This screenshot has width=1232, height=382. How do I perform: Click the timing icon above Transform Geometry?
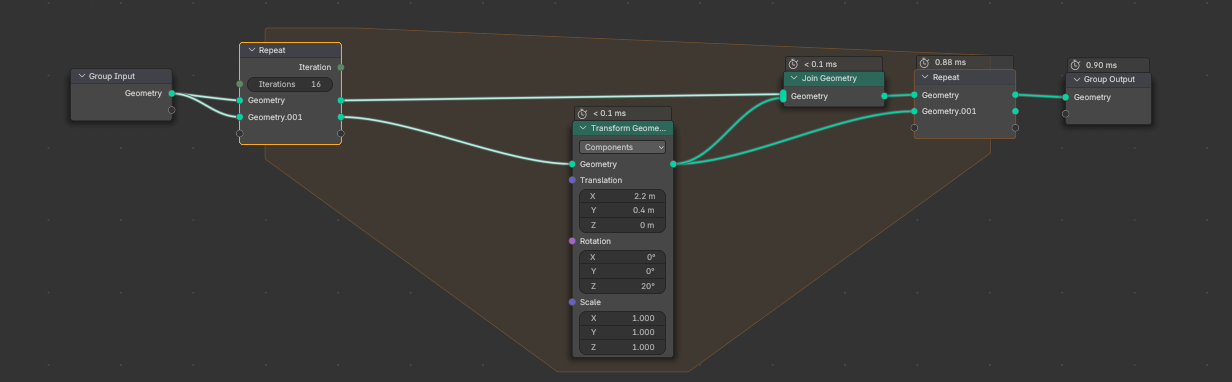click(582, 114)
